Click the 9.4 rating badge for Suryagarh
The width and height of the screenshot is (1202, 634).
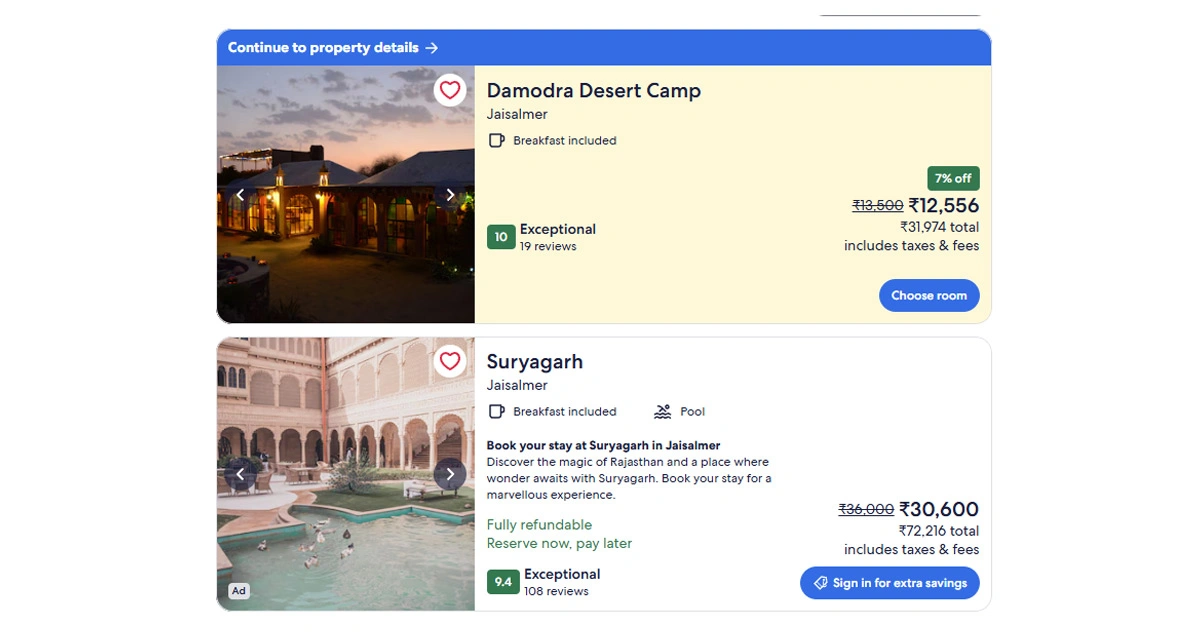[x=503, y=582]
